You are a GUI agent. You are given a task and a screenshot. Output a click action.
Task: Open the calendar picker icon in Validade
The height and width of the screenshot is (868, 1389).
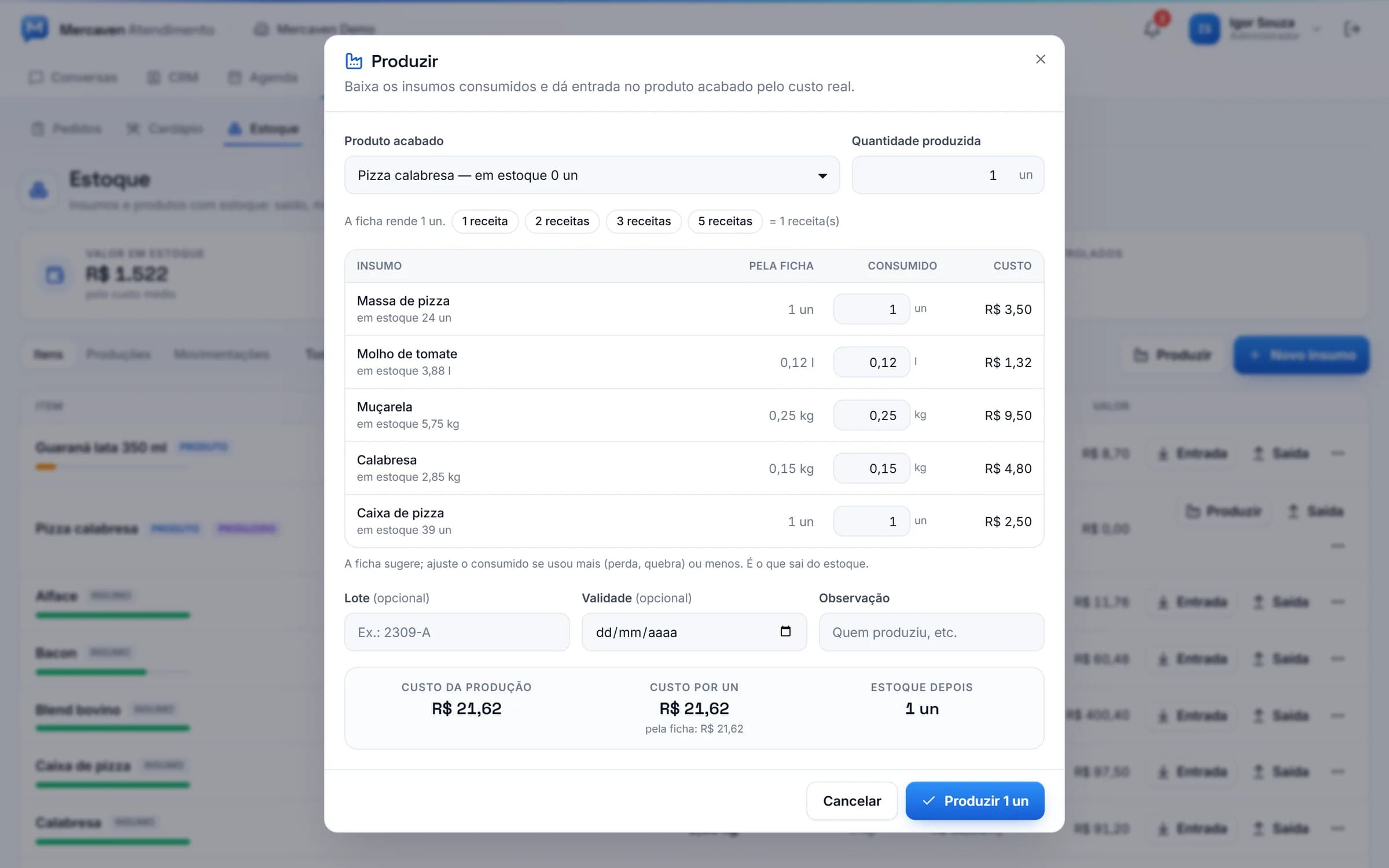(785, 631)
